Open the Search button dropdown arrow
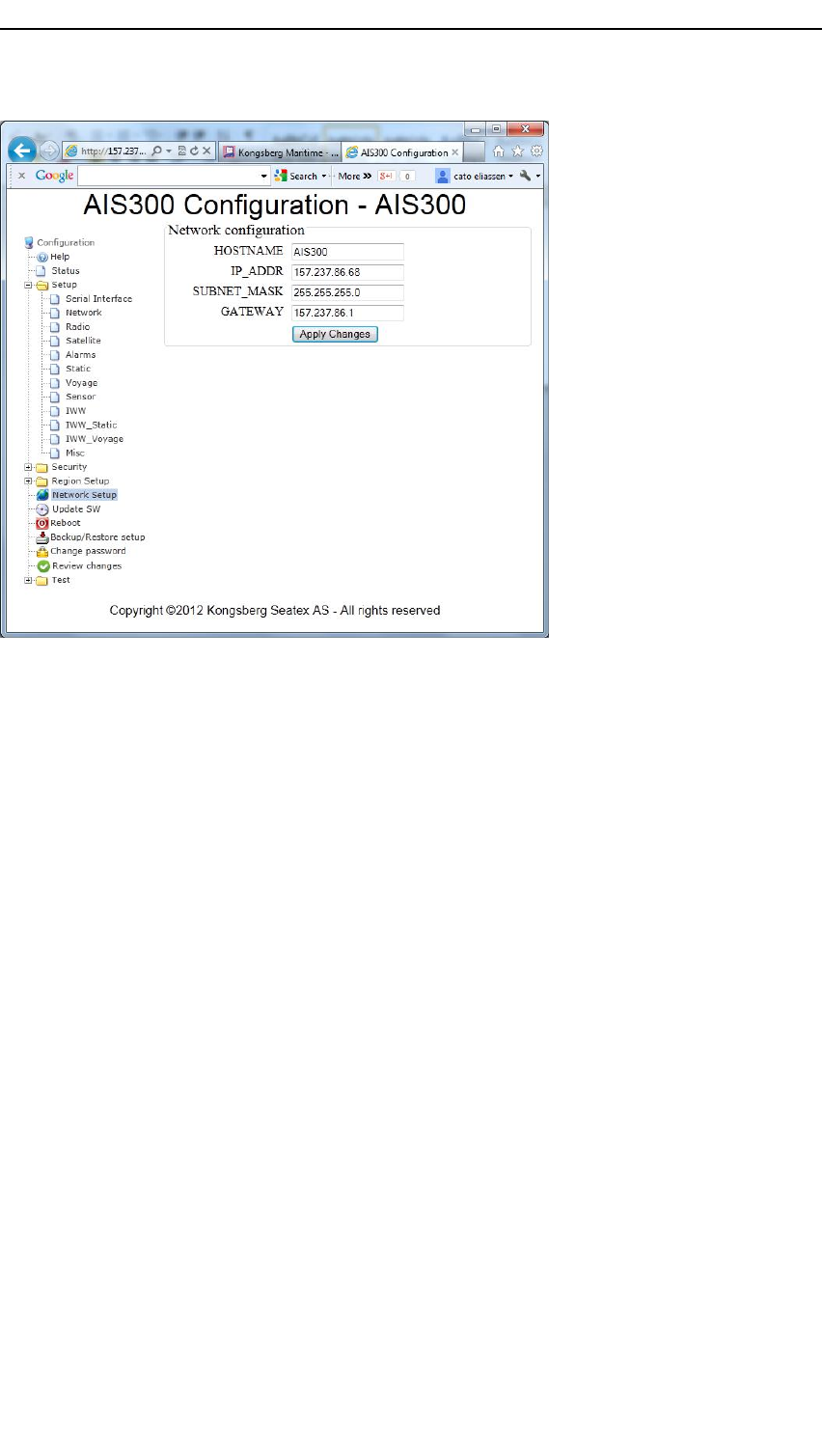The image size is (822, 1456). [x=324, y=177]
